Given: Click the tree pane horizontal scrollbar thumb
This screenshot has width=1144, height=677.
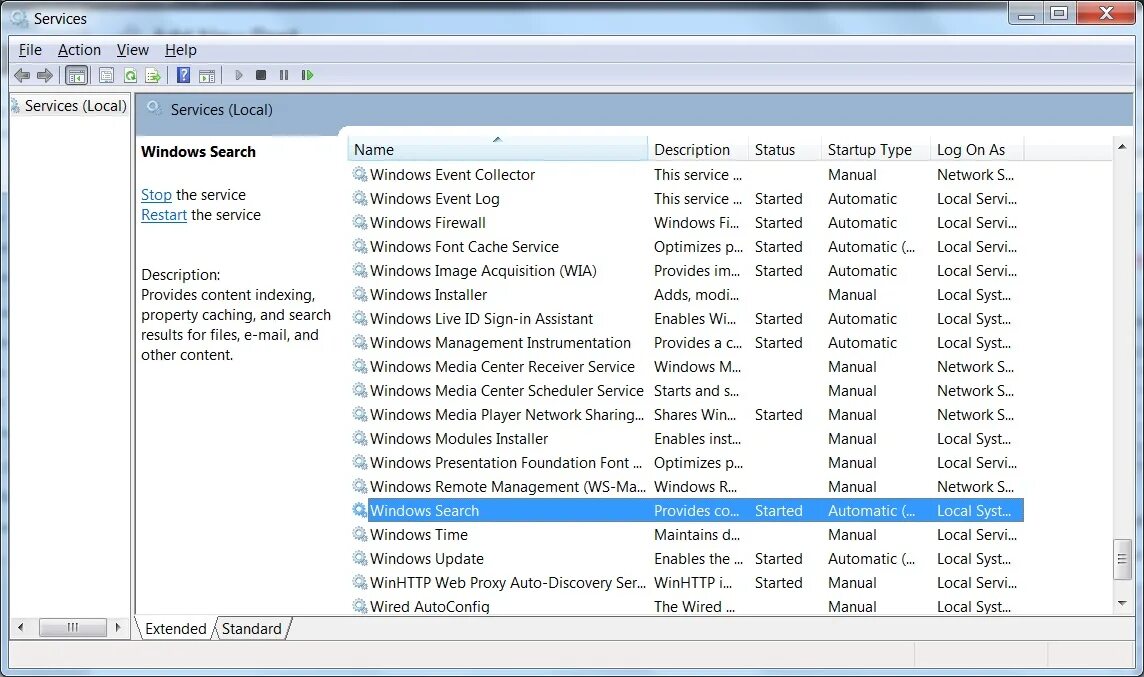Looking at the screenshot, I should (x=72, y=627).
